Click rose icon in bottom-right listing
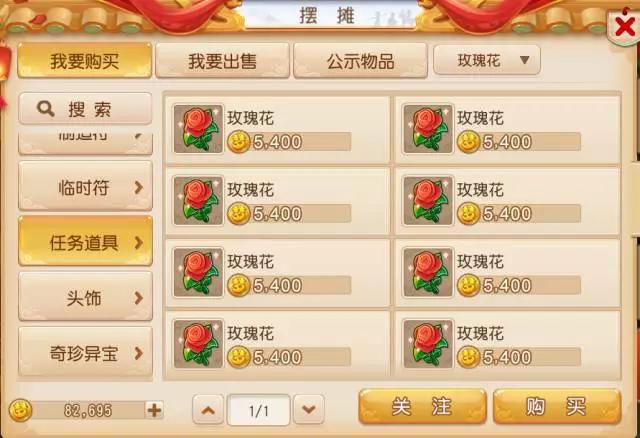The image size is (640, 438). tap(428, 344)
